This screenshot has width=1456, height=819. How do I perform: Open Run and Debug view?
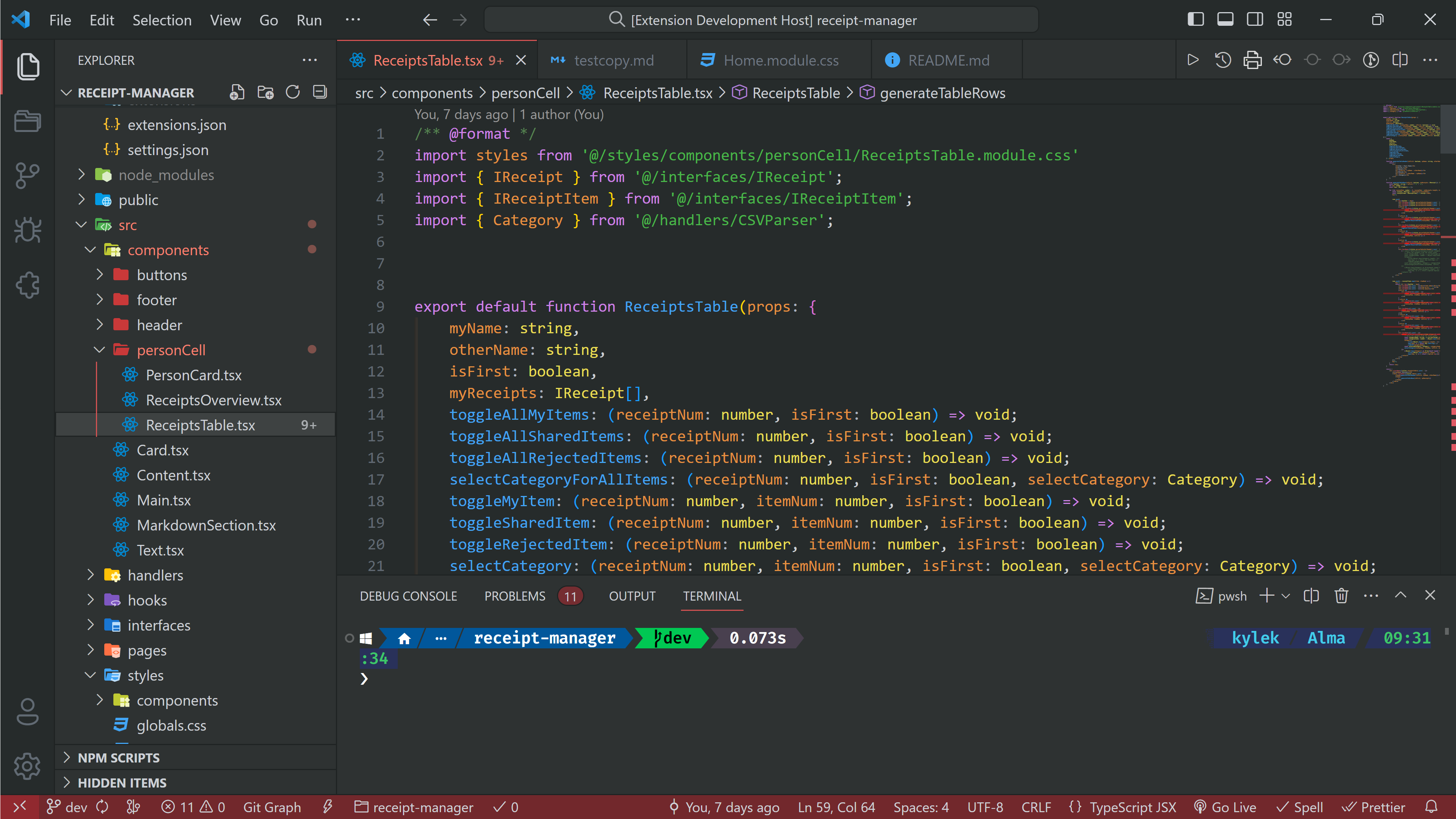coord(28,230)
